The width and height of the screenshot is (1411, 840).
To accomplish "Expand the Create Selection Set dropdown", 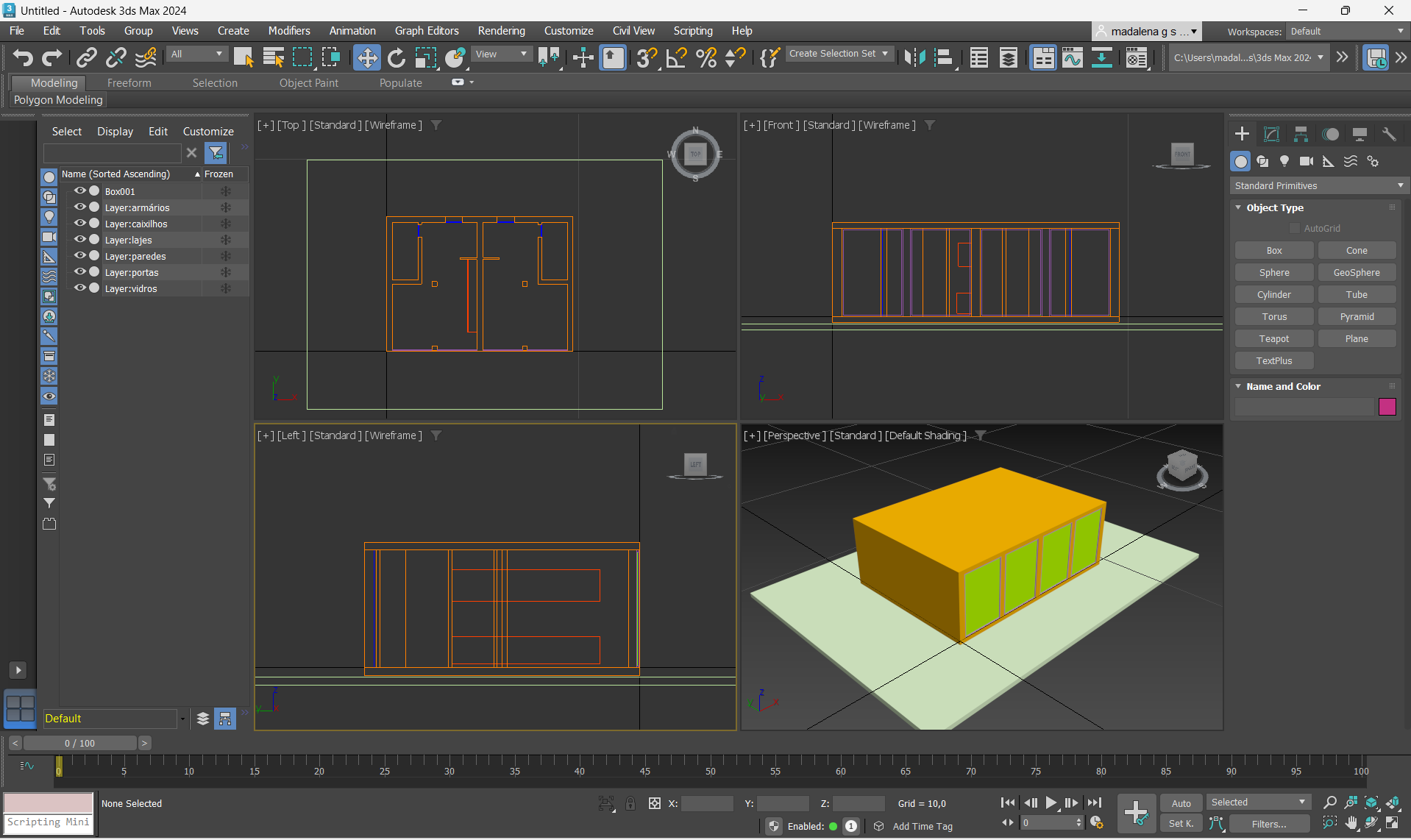I will point(885,54).
